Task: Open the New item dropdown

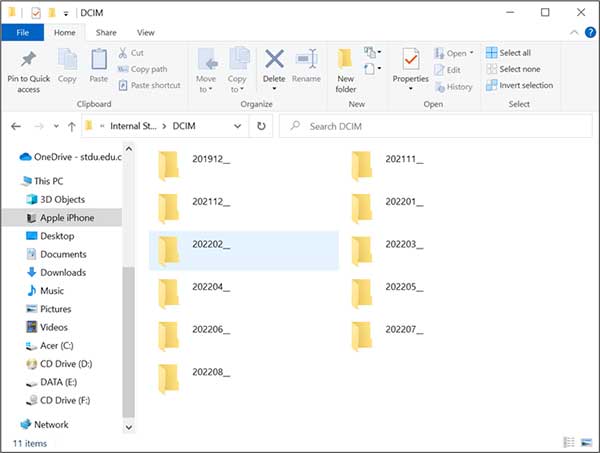Action: click(x=373, y=52)
